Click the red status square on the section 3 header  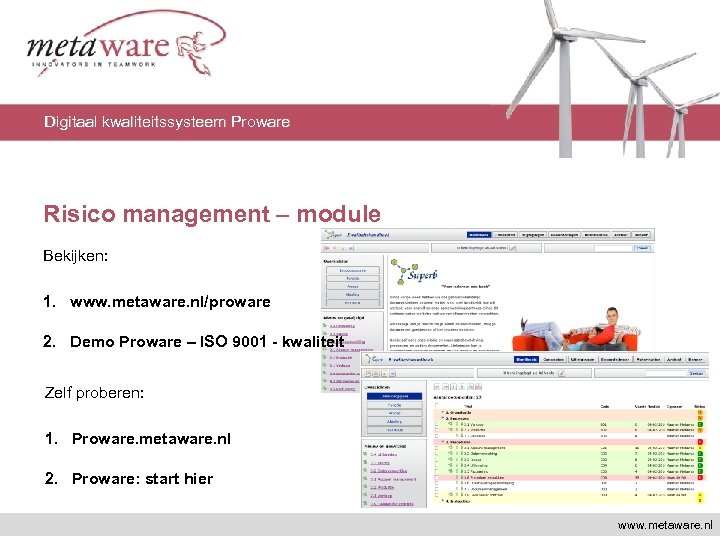pyautogui.click(x=700, y=442)
